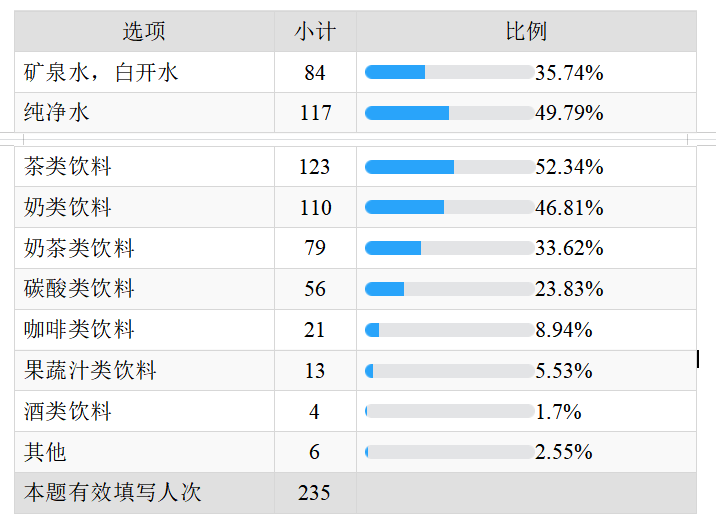Click the 小计 column header

(315, 31)
